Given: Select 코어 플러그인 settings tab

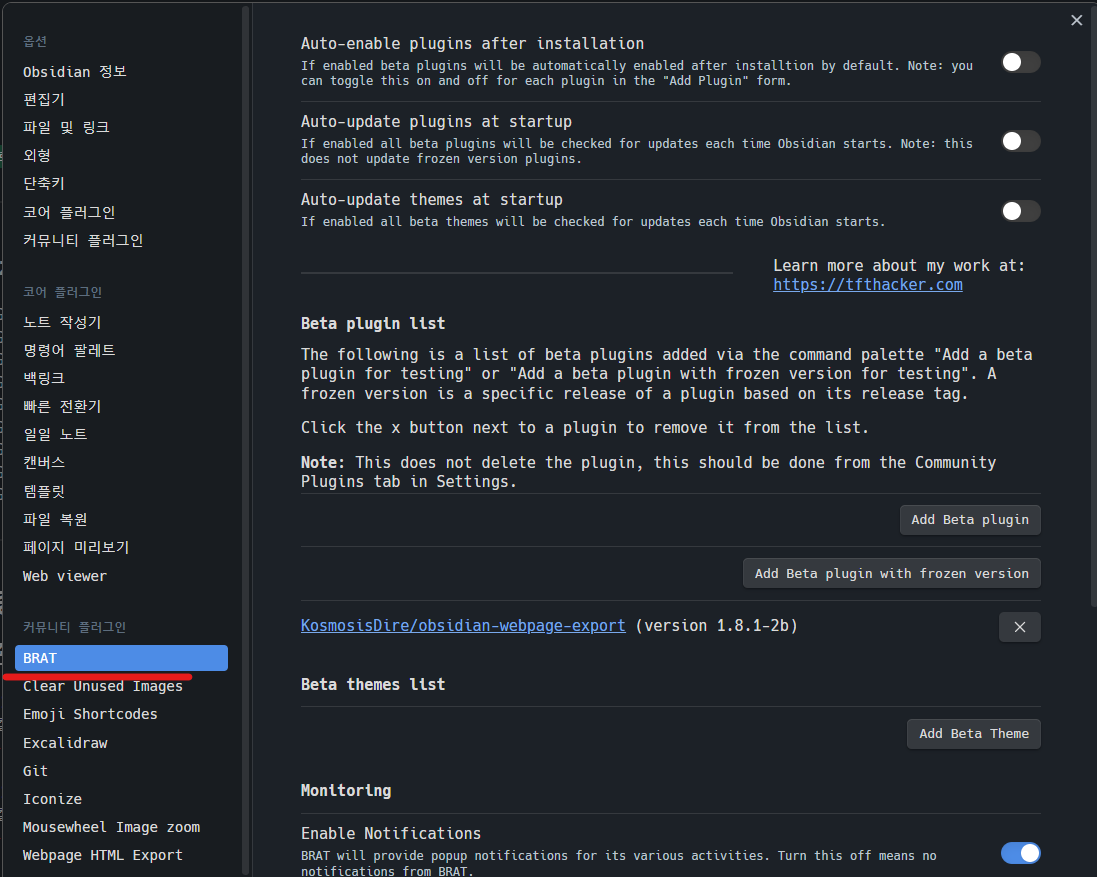Looking at the screenshot, I should (121, 212).
